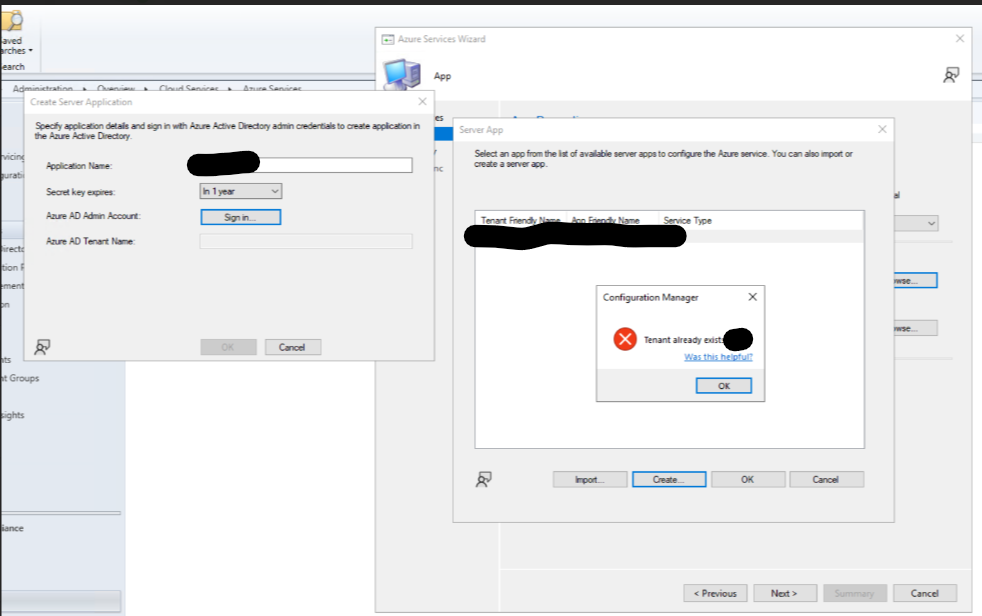Screen dimensions: 982x616
Task: Click the Summary button in Azure Services Wizard
Action: point(855,593)
